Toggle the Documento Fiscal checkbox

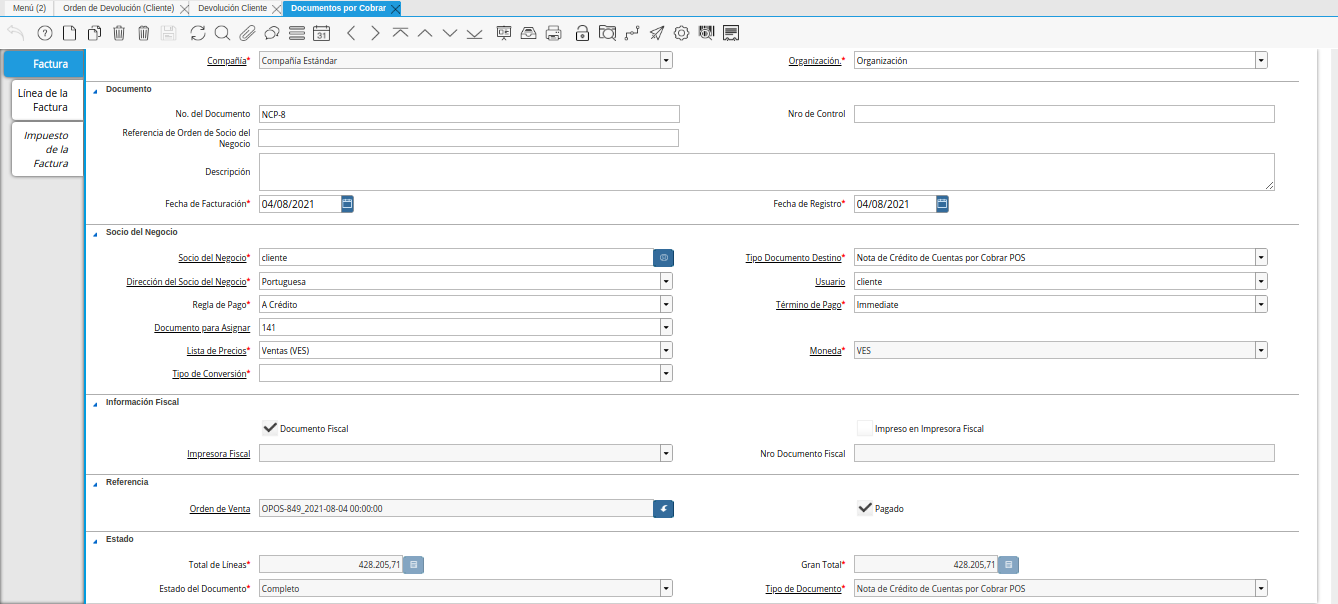click(270, 428)
